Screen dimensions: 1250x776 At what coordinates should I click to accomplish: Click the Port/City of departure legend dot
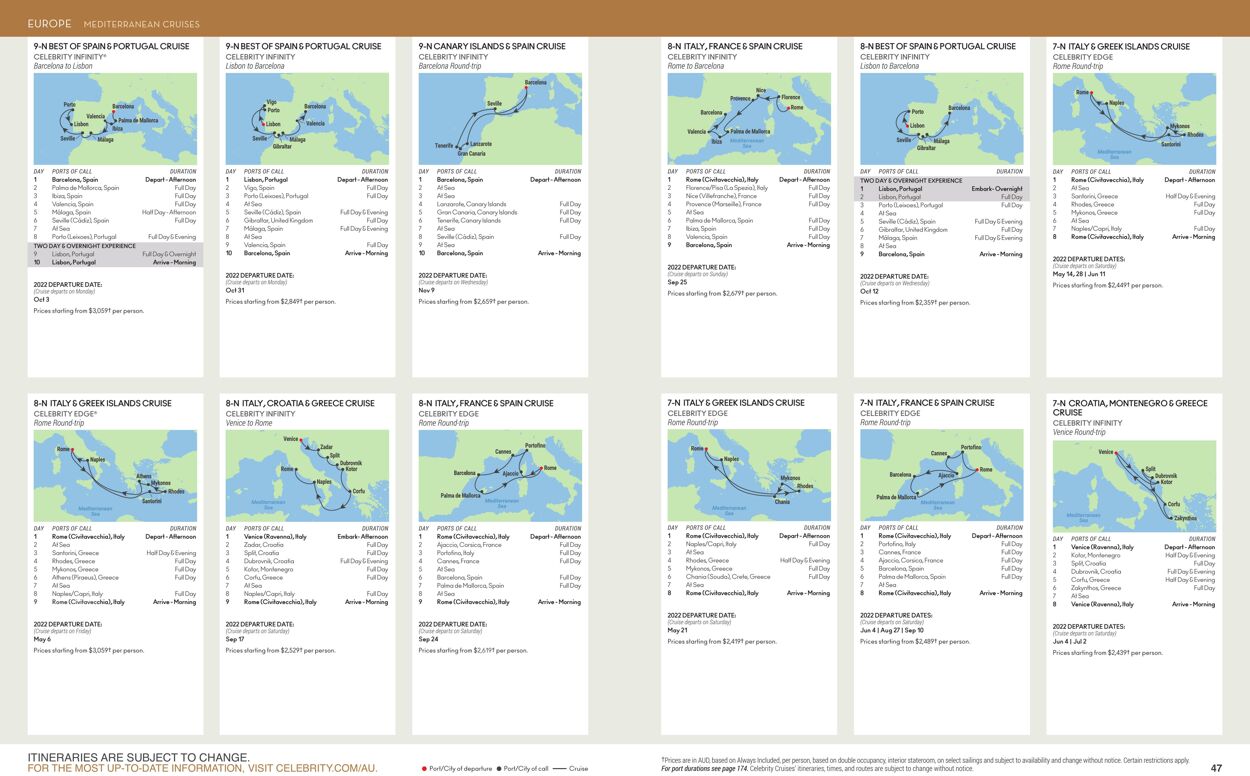(x=425, y=770)
